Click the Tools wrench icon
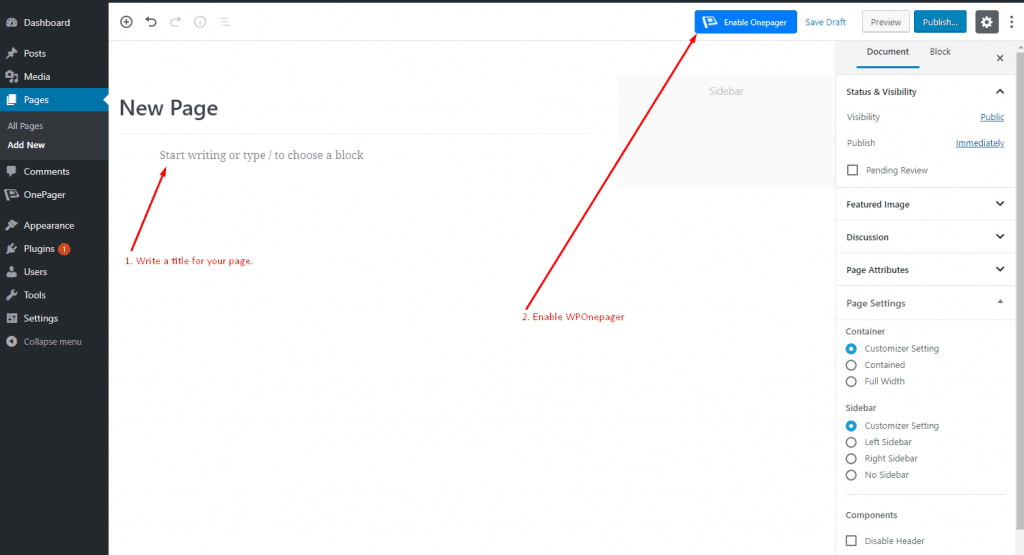 12,295
